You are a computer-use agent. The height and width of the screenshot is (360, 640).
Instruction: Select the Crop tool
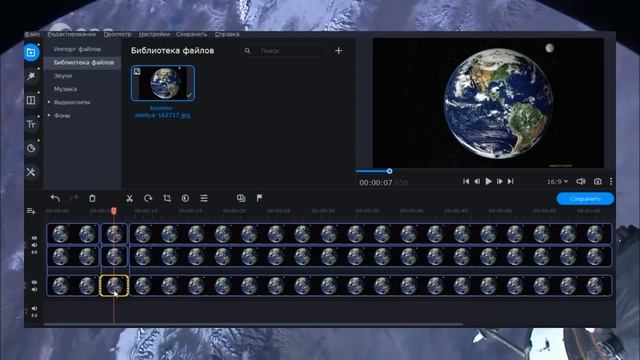click(x=167, y=198)
